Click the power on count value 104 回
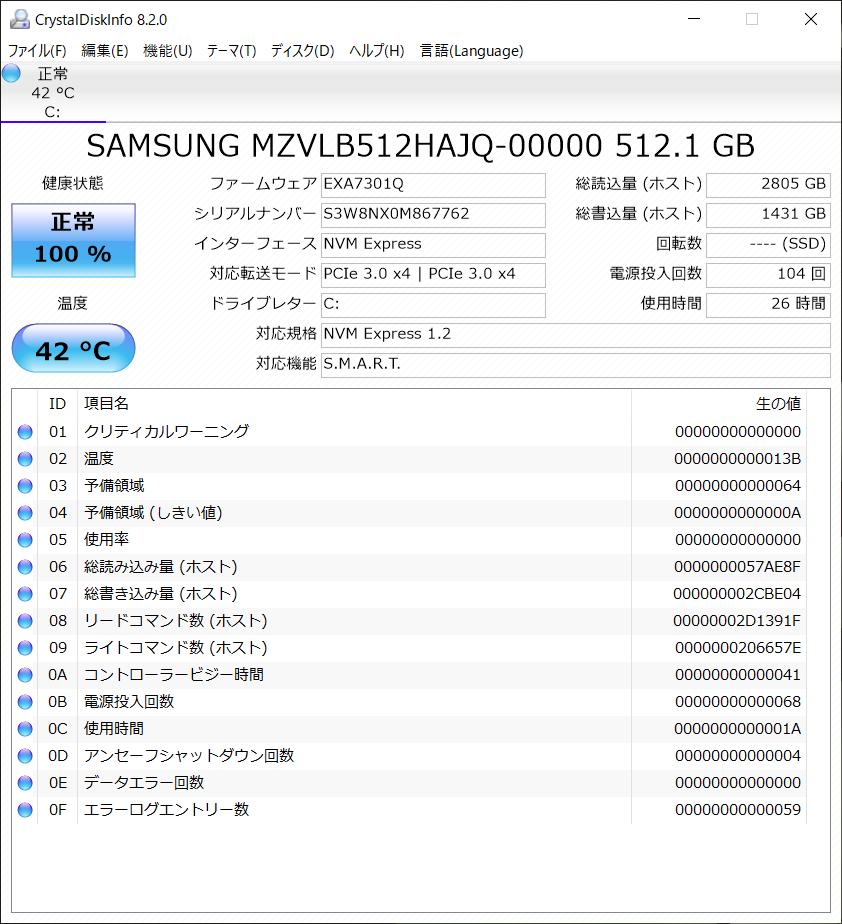The image size is (842, 924). (x=768, y=275)
